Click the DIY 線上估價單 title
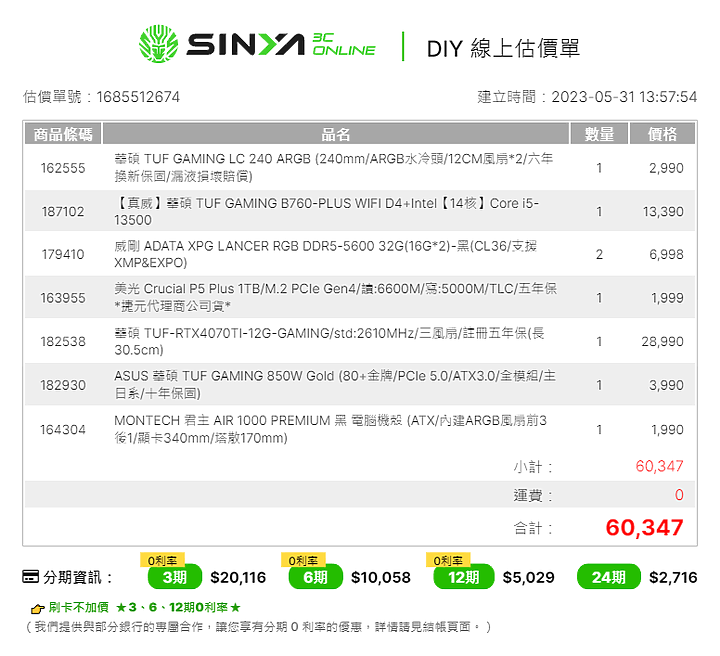Screen dimensions: 720x656 [x=503, y=48]
